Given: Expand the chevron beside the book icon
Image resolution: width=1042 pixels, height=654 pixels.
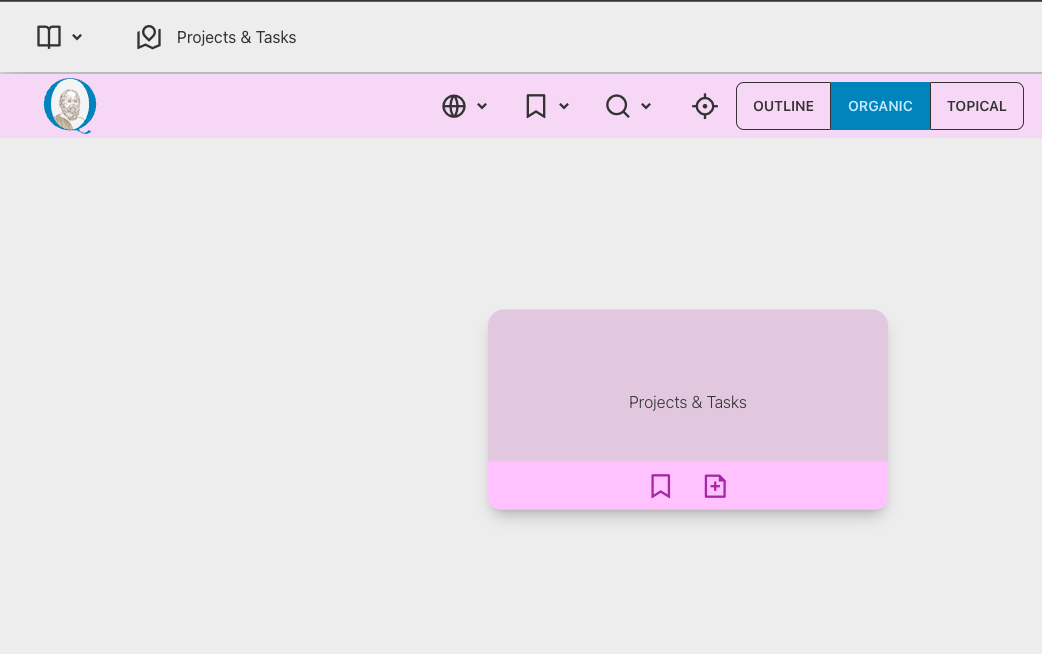Looking at the screenshot, I should [77, 38].
